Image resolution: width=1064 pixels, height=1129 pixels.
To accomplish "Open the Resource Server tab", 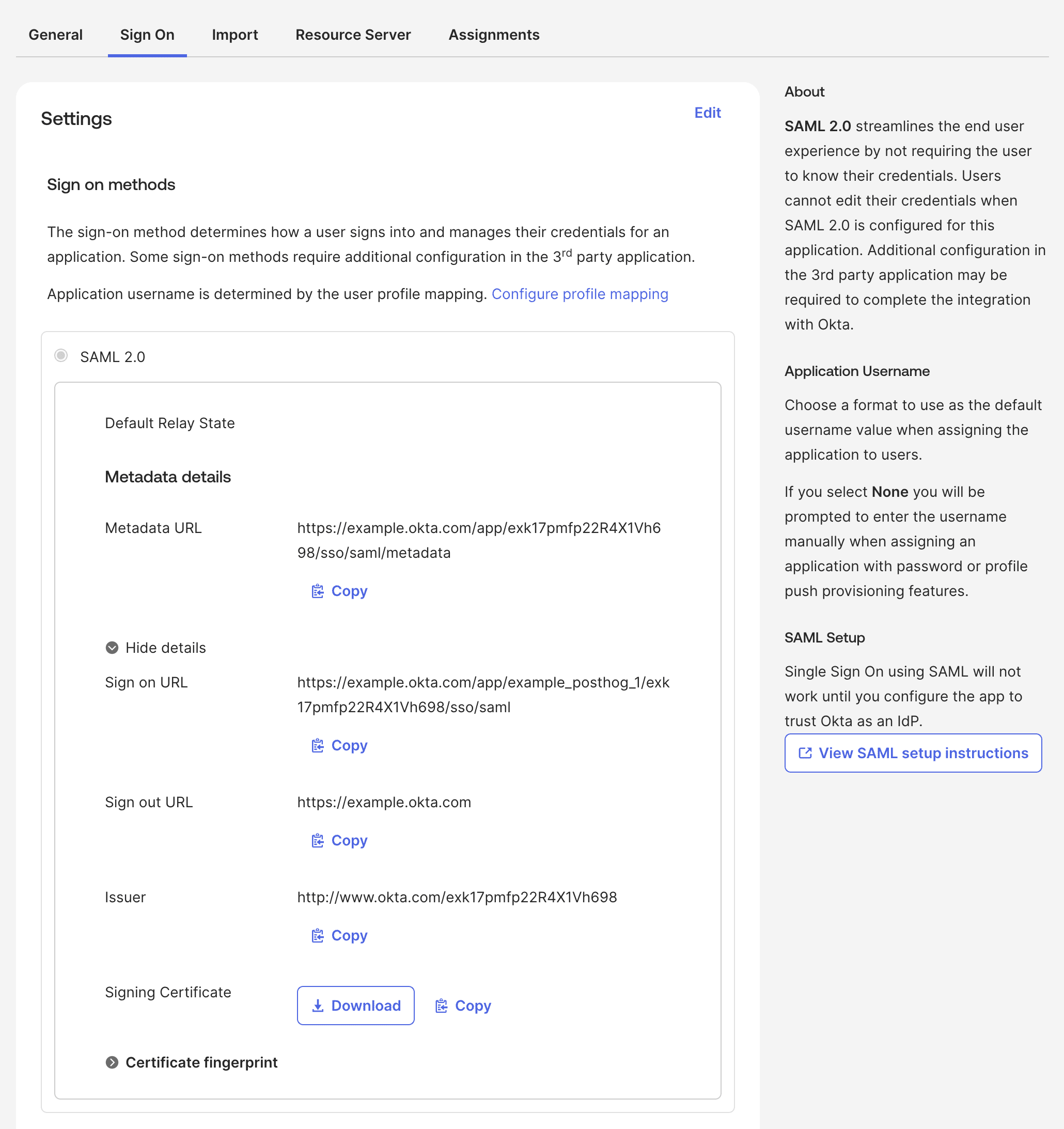I will pos(353,35).
